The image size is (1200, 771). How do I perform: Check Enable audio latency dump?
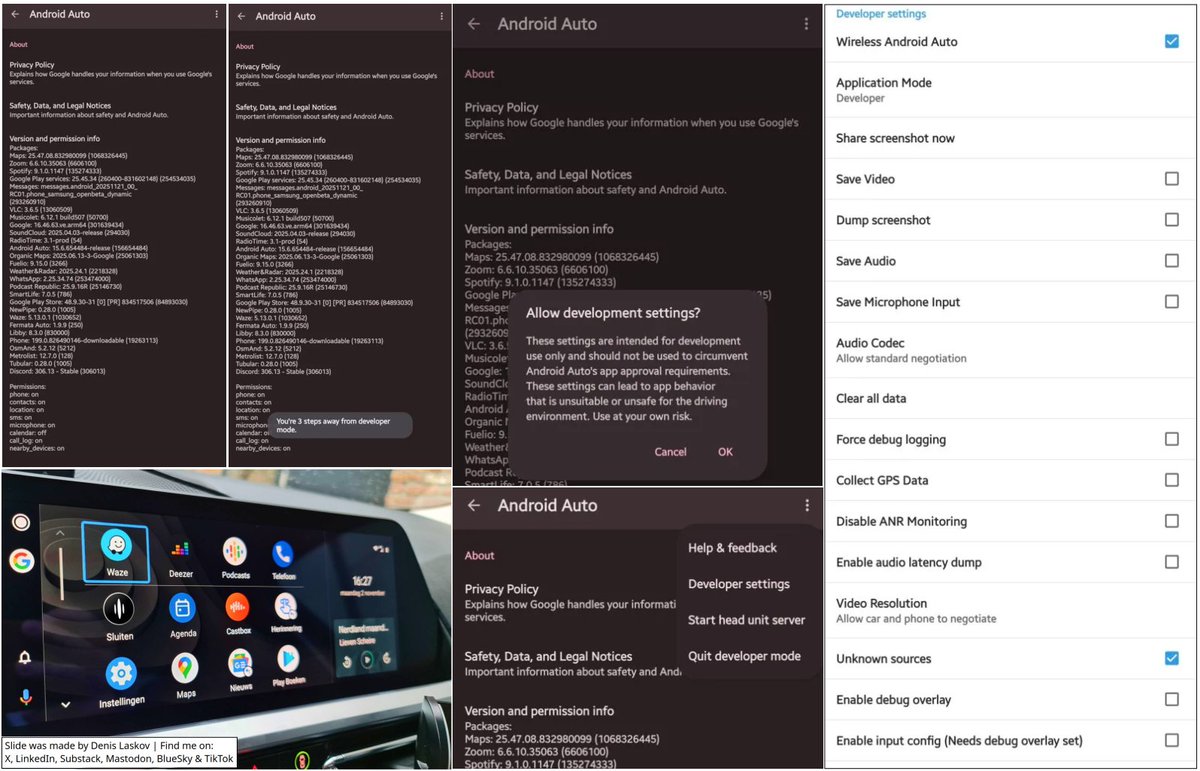pyautogui.click(x=1171, y=562)
